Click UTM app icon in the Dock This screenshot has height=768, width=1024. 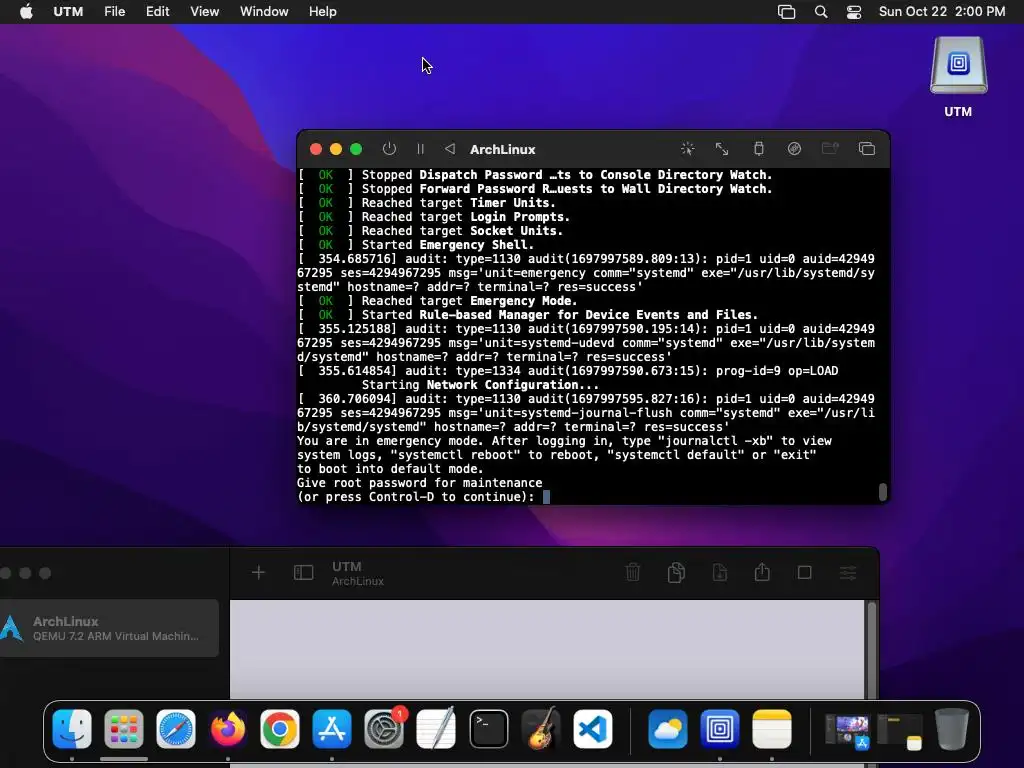pyautogui.click(x=720, y=729)
